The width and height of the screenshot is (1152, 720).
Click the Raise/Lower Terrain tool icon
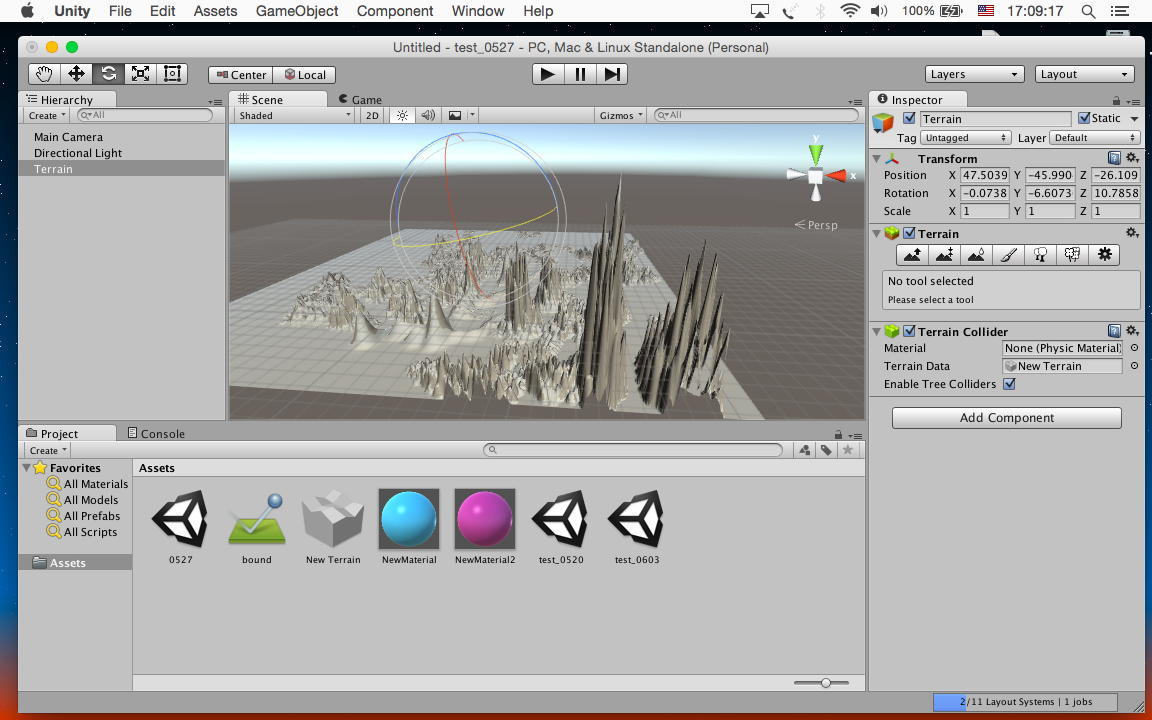coord(912,255)
